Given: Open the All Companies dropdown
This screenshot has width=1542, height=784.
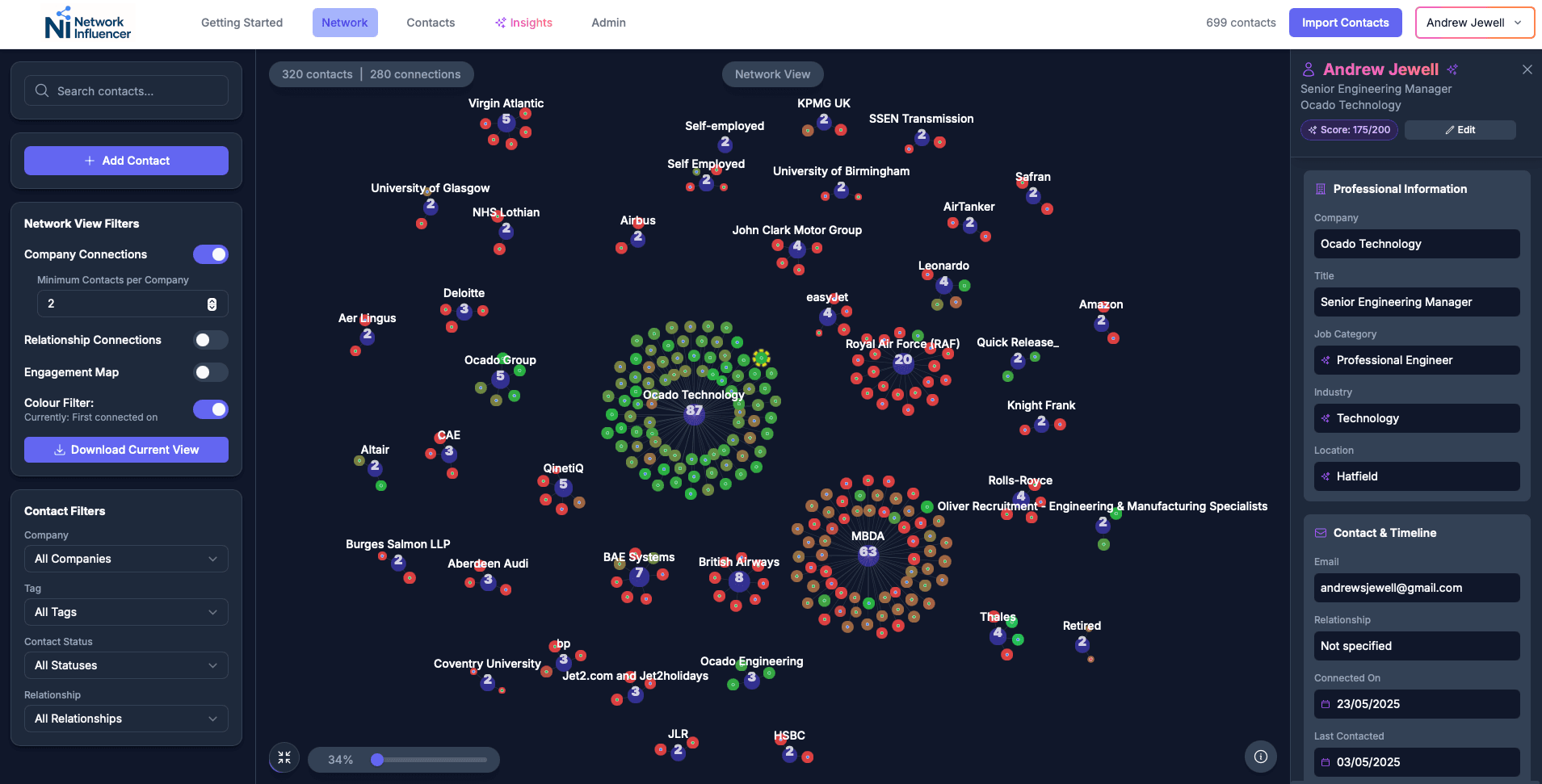Looking at the screenshot, I should 125,558.
